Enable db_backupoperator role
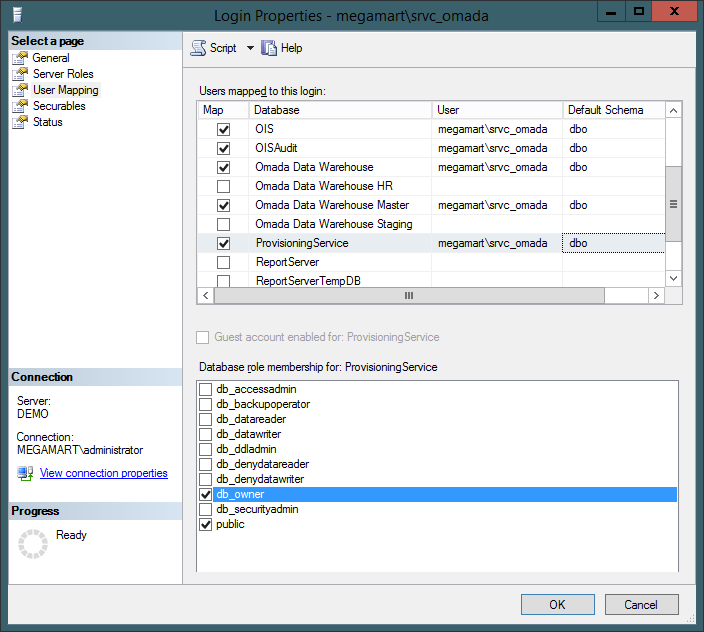 [x=205, y=404]
